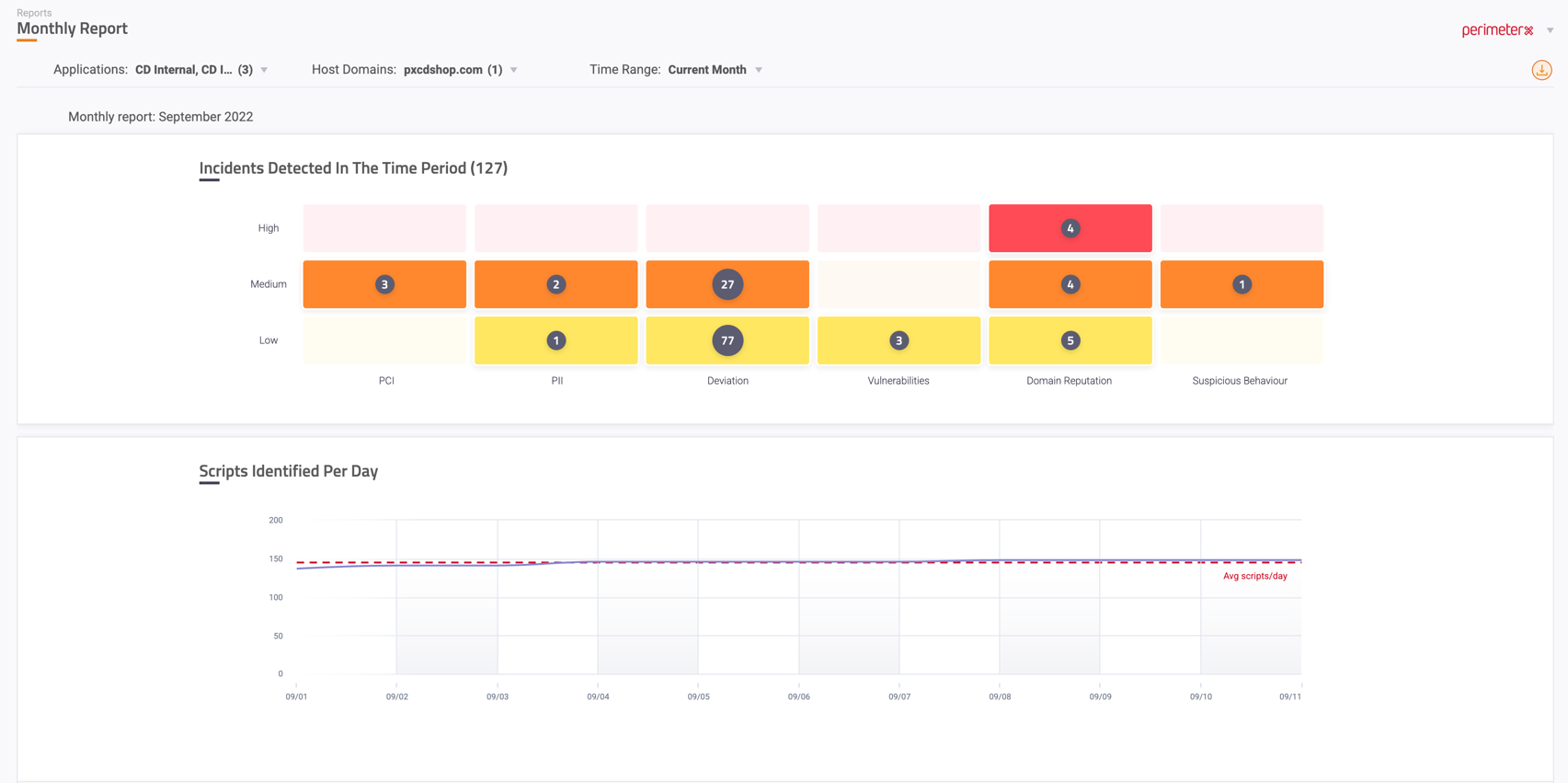
Task: Click Medium Suspicious Behaviour badge showing 1
Action: [1241, 284]
